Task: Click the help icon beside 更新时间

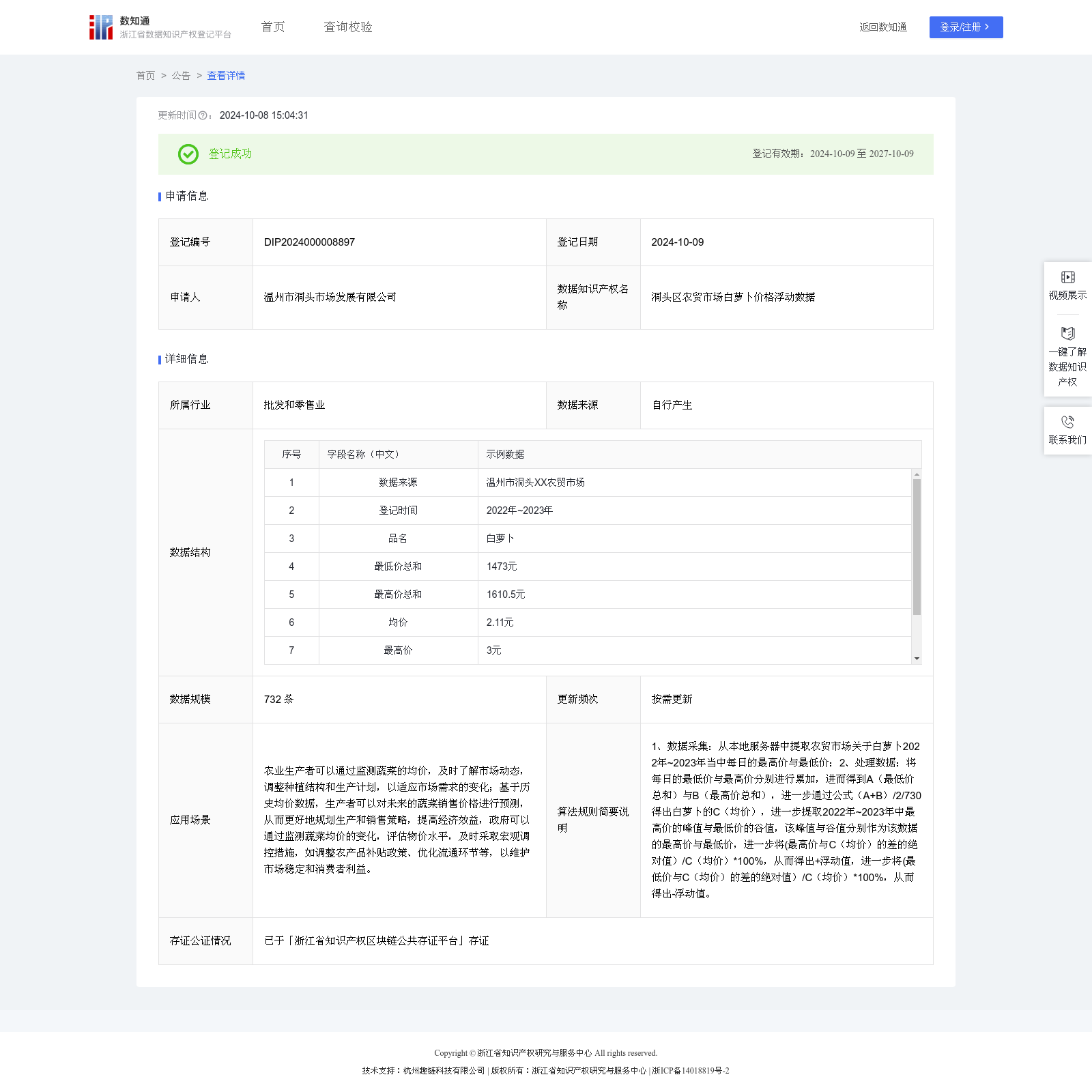Action: (x=203, y=116)
